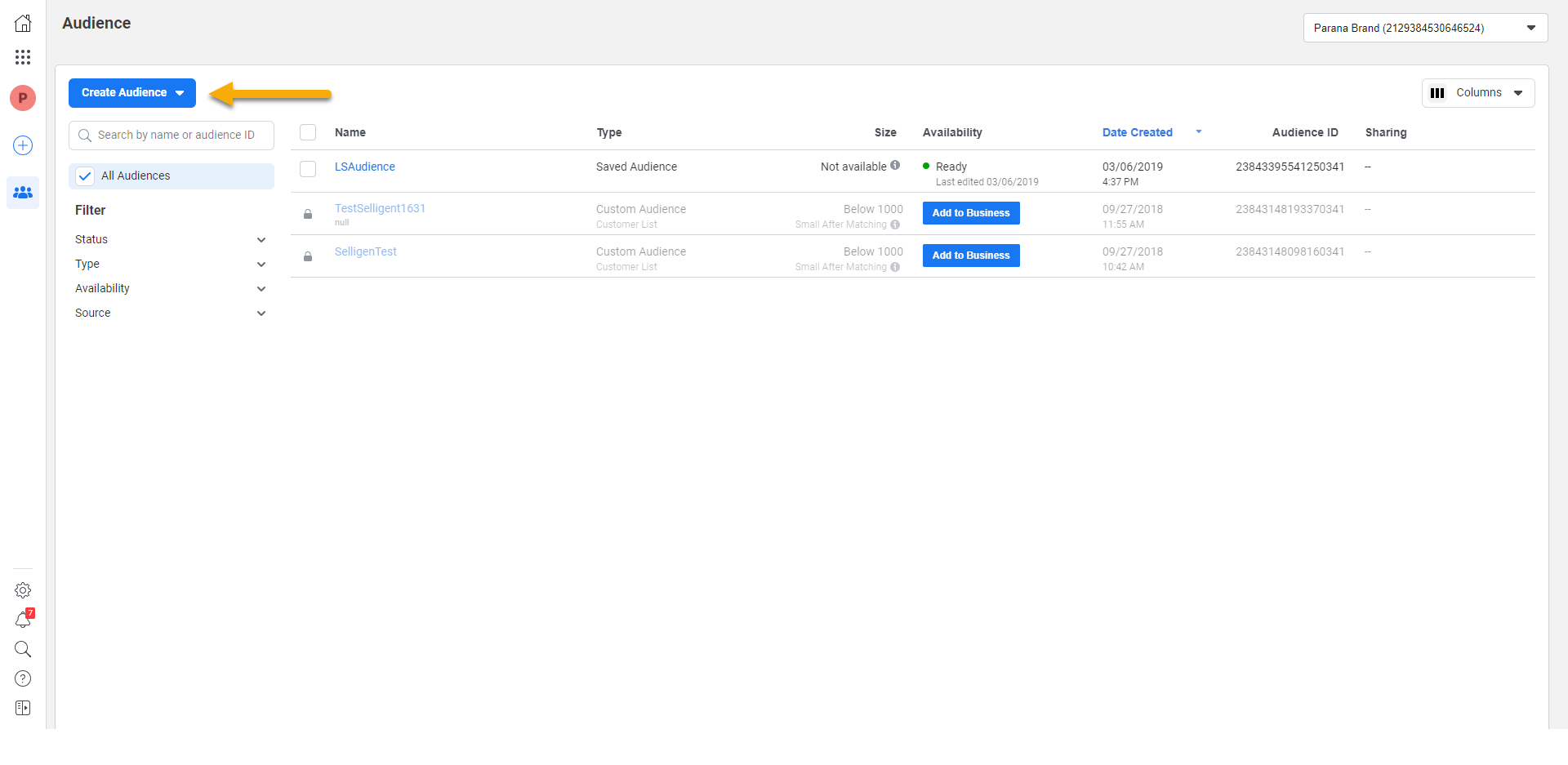1568x765 pixels.
Task: Open the Create Audience dropdown
Action: coord(132,93)
